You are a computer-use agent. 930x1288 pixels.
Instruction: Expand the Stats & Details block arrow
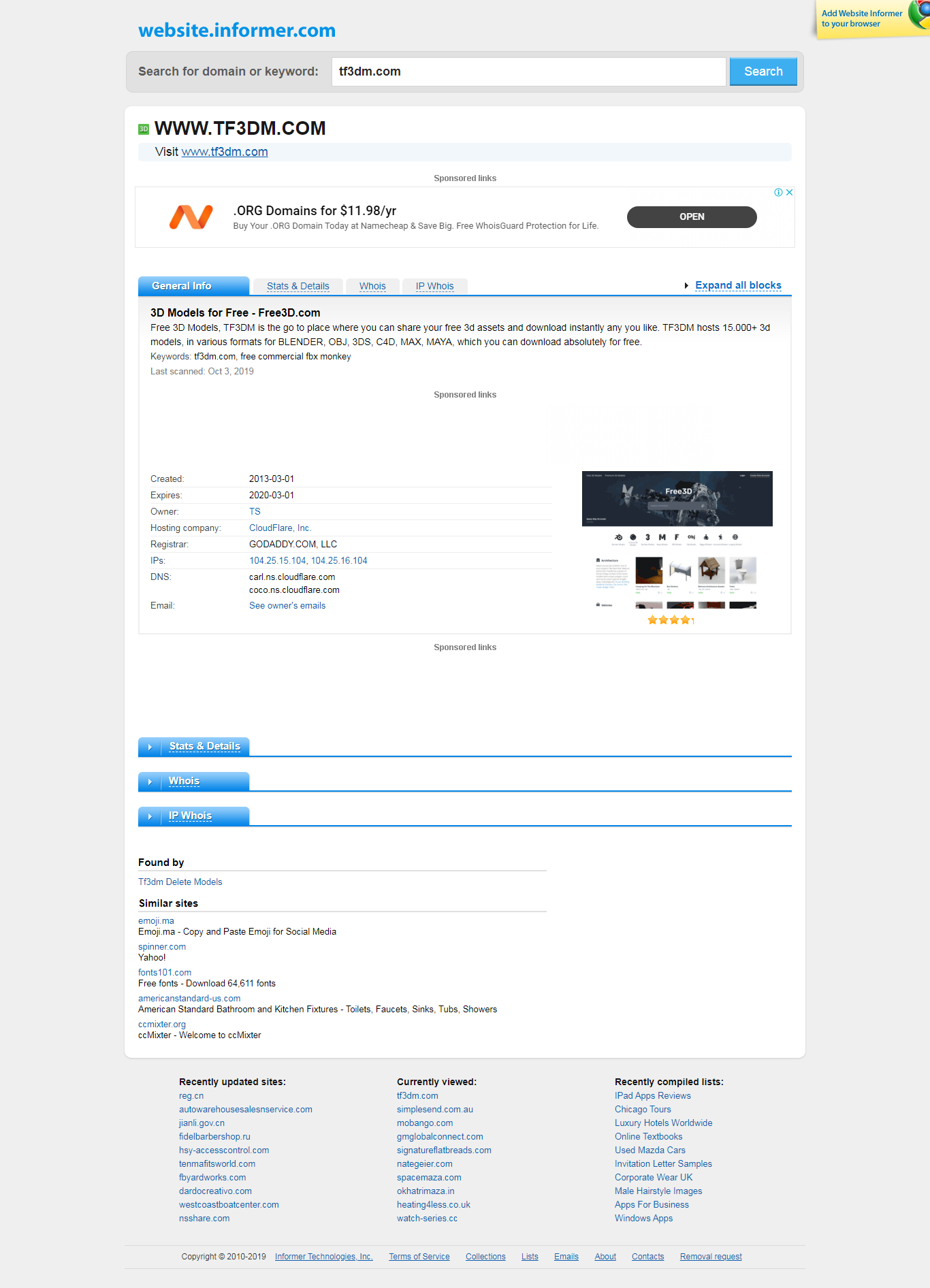pos(150,747)
